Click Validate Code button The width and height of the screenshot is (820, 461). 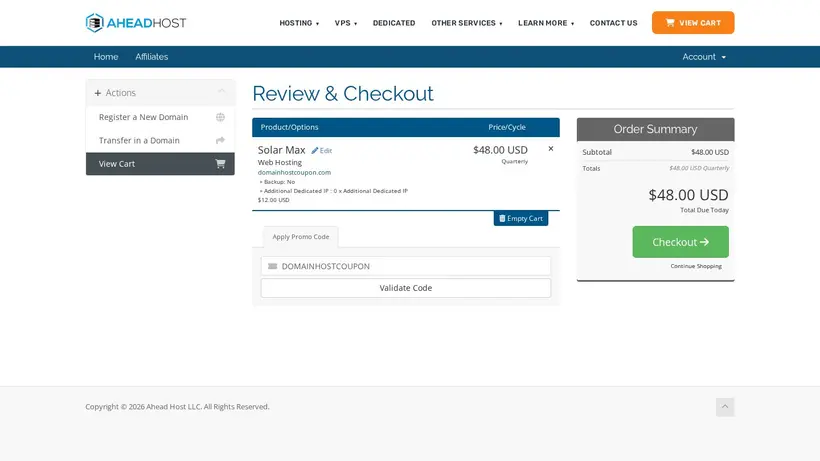pos(406,288)
